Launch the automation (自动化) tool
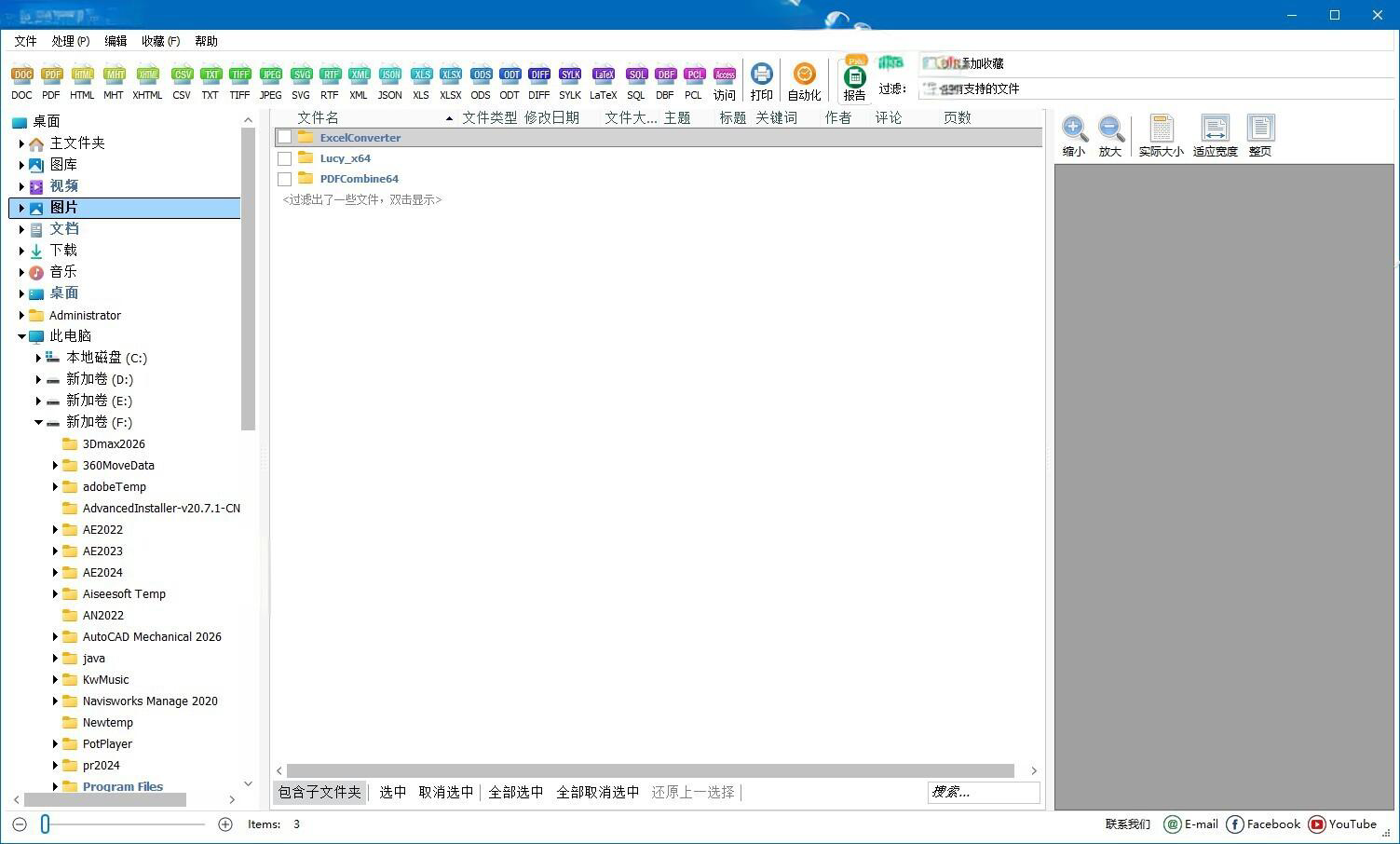Image resolution: width=1400 pixels, height=844 pixels. coord(804,82)
